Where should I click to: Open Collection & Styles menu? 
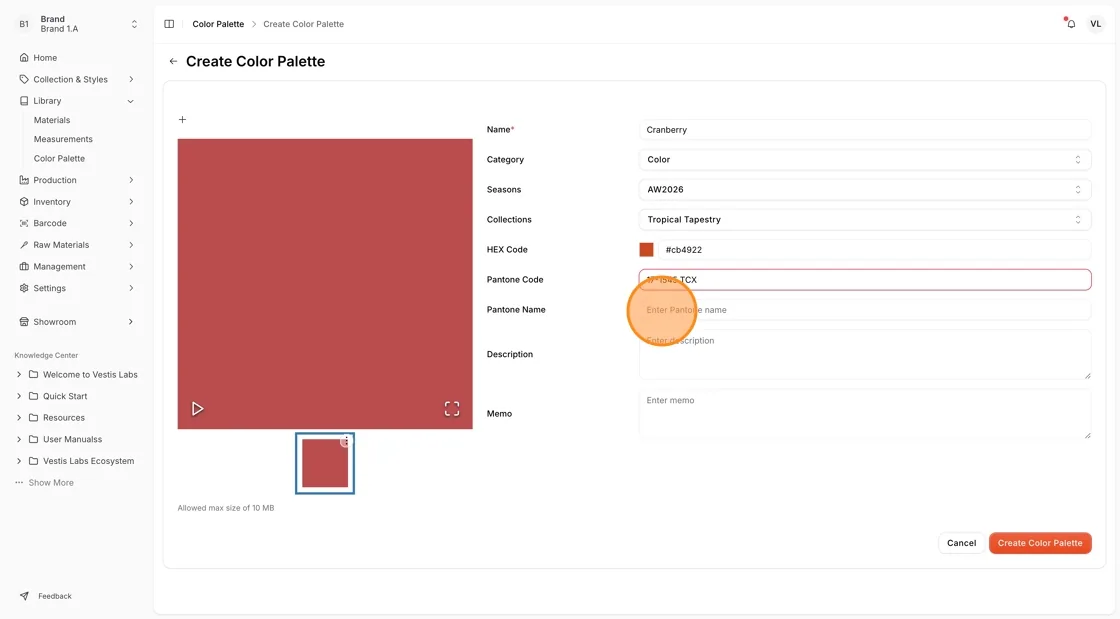click(70, 79)
